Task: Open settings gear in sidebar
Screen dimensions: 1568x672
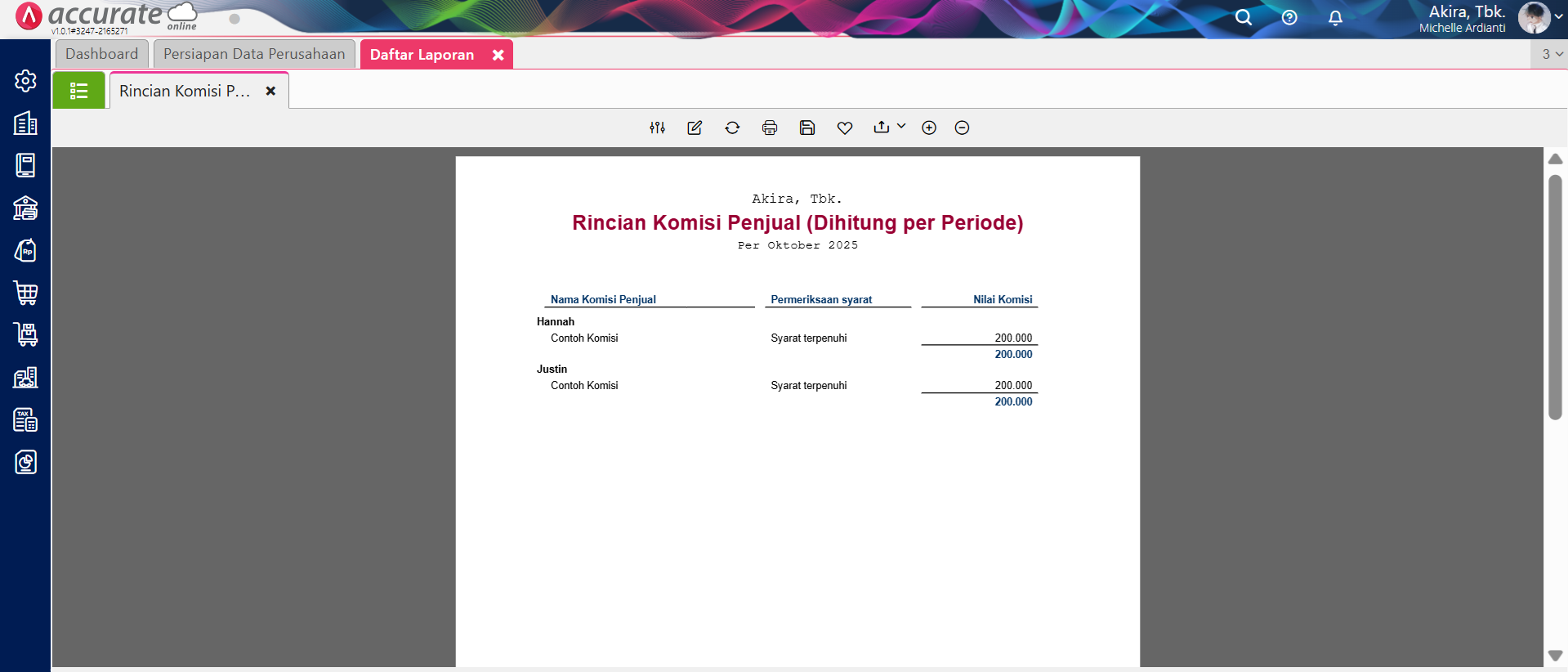Action: coord(25,81)
